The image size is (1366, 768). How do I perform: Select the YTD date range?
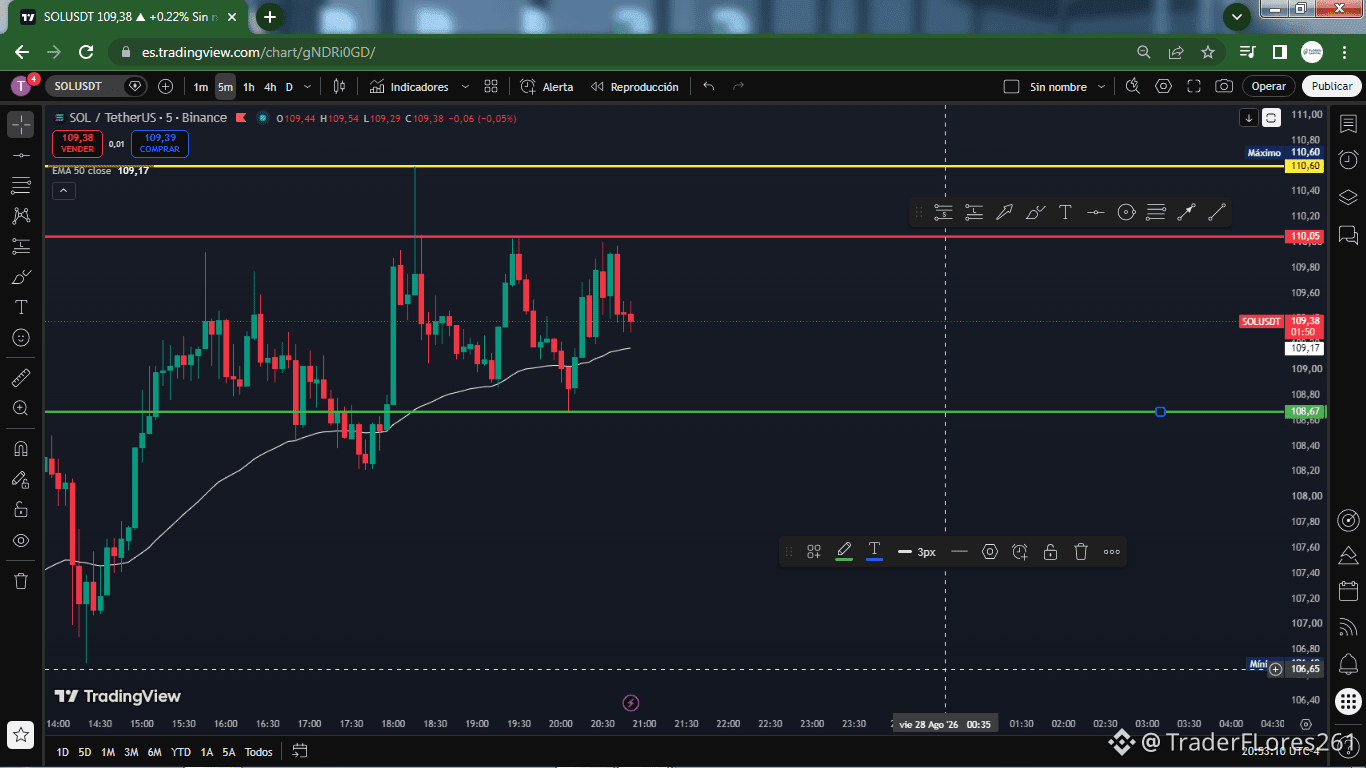pyautogui.click(x=181, y=752)
